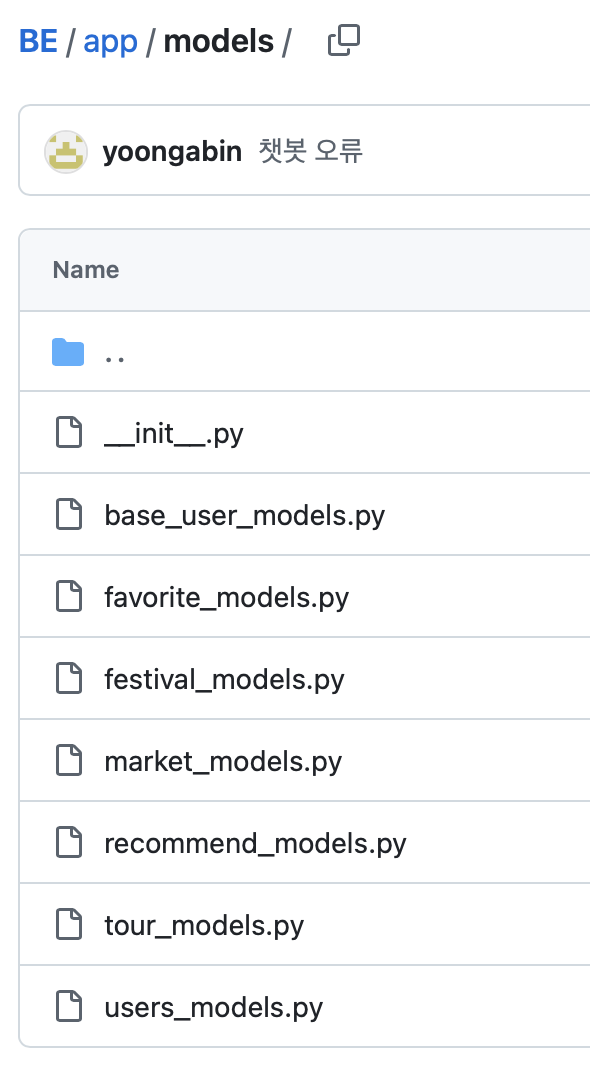Copy the repository path with the copy icon
The width and height of the screenshot is (590, 1068).
(x=344, y=41)
